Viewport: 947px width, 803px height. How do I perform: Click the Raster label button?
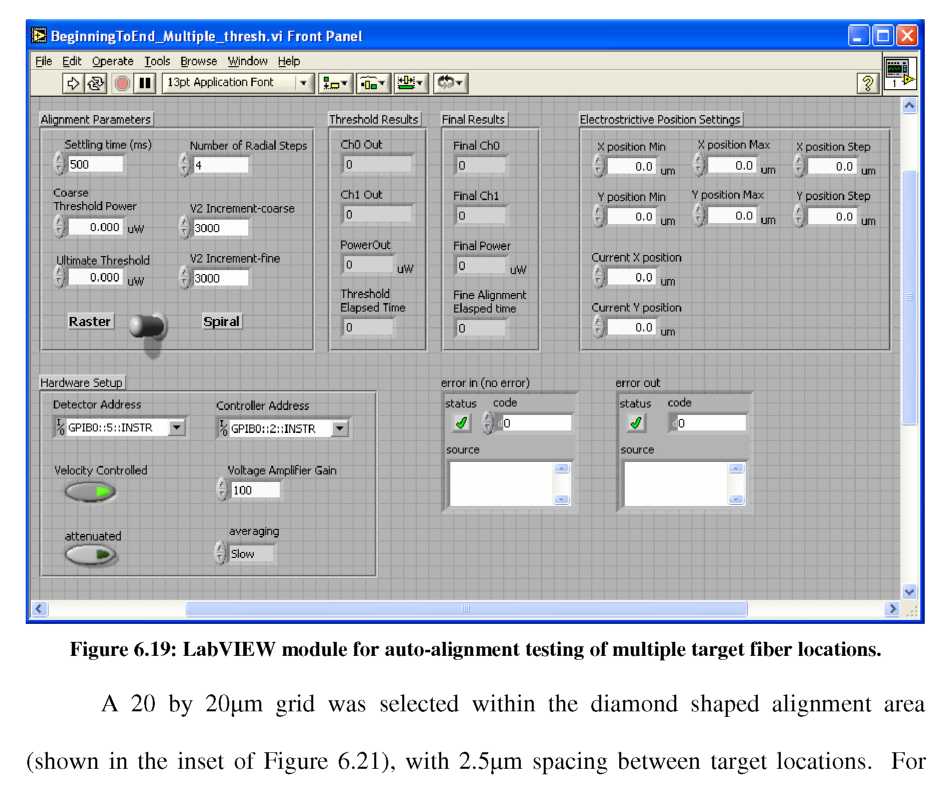pos(89,321)
